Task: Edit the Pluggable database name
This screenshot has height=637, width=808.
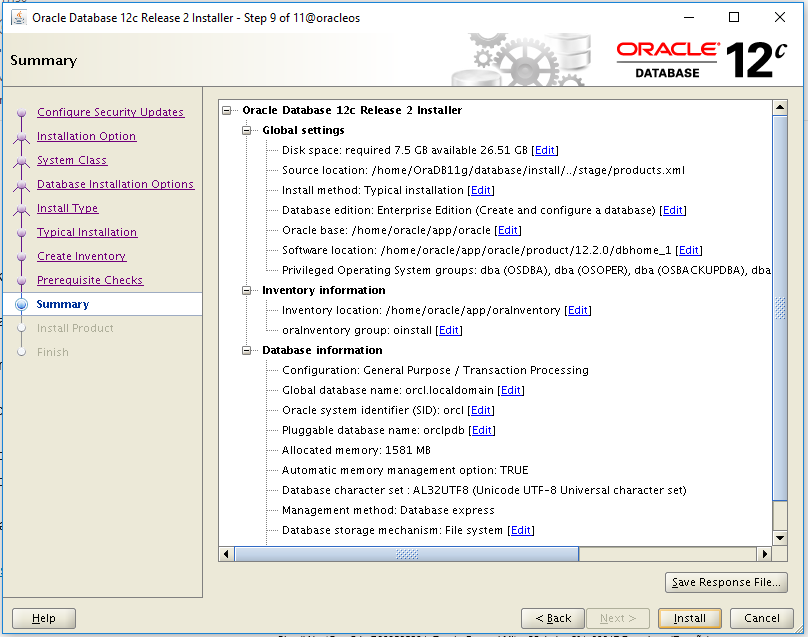Action: [x=482, y=430]
